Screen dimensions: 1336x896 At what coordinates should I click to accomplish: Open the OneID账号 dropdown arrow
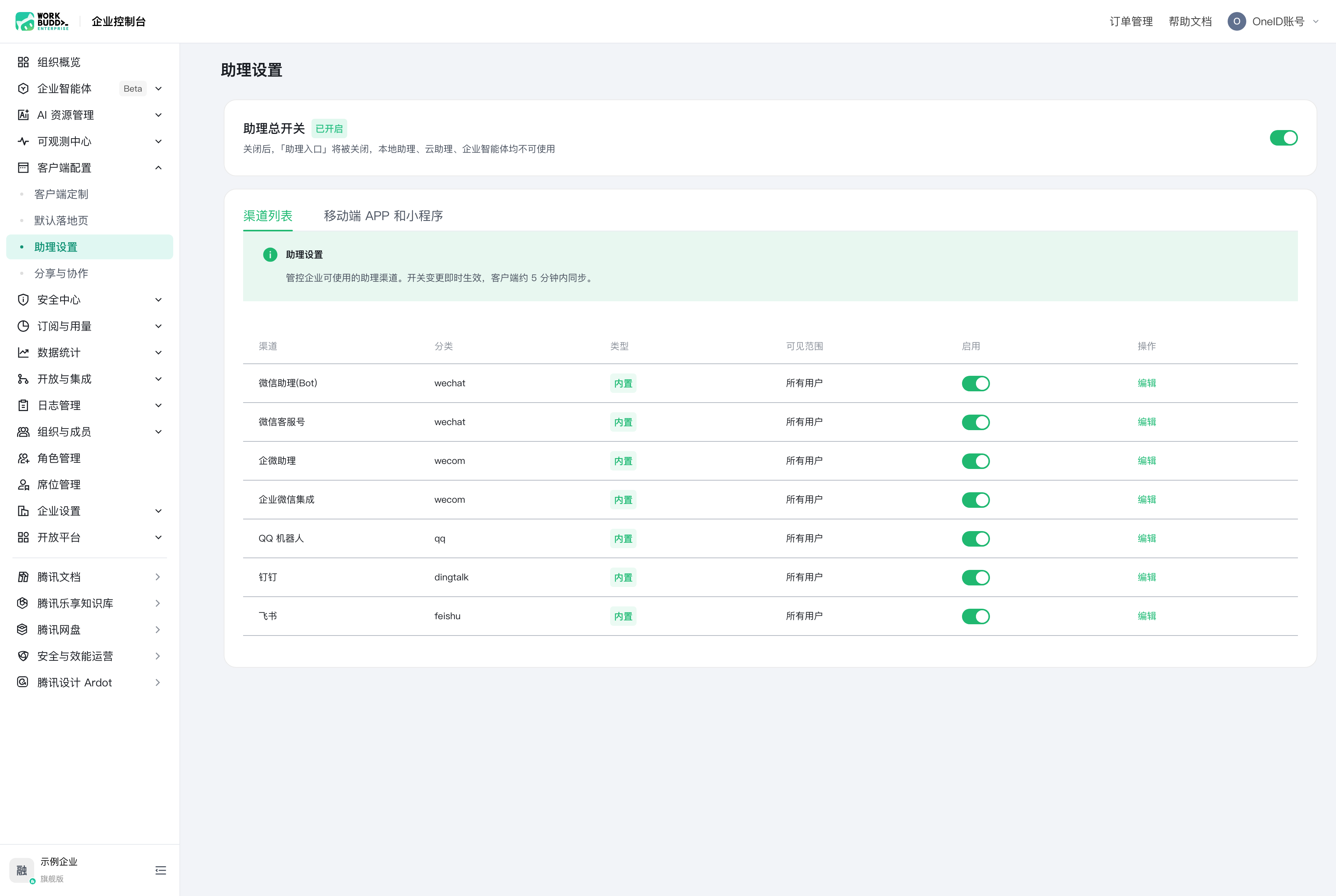1315,21
